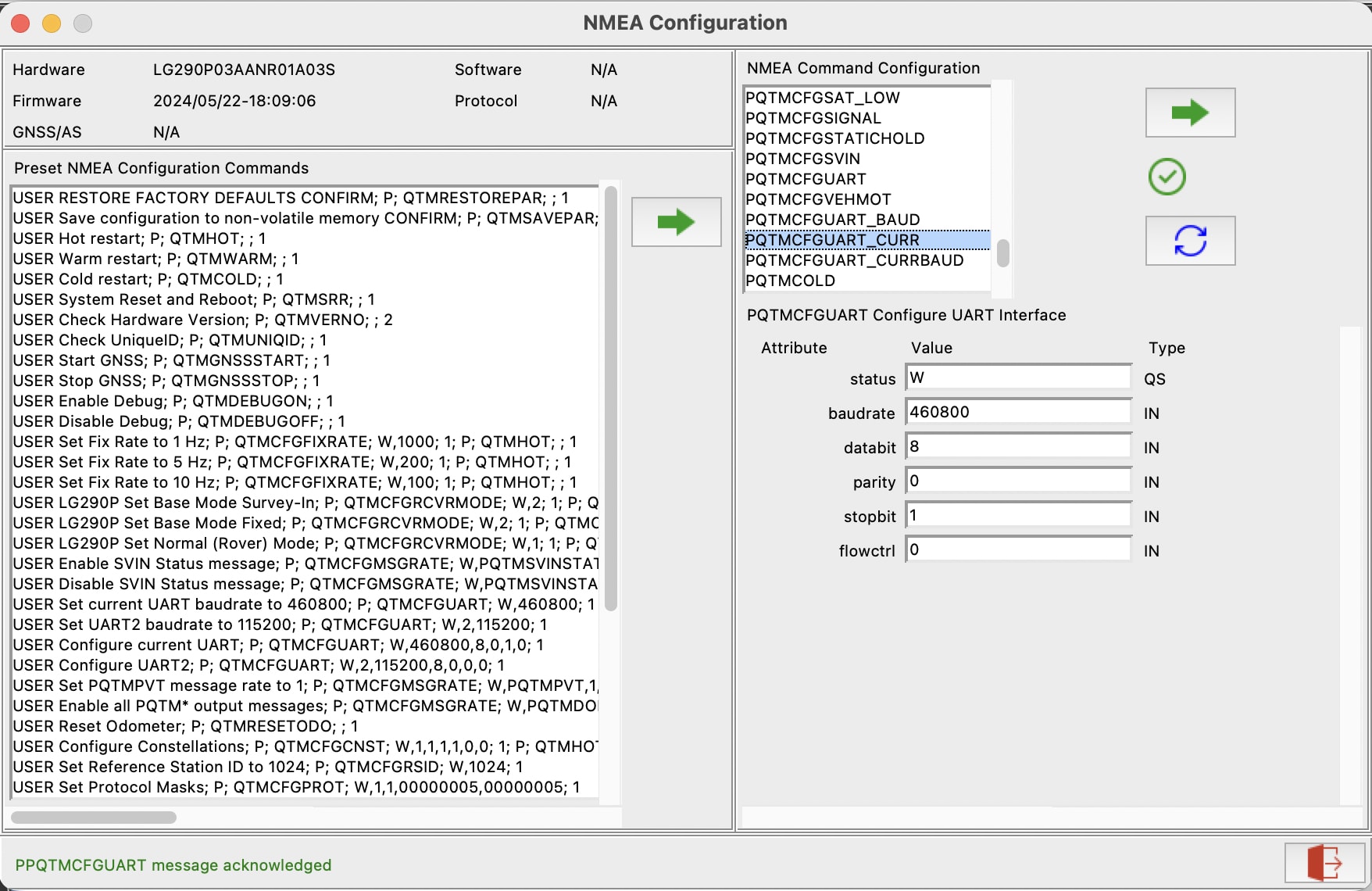The image size is (1372, 891).
Task: Select USER RESTORE FACTORY DEFAULTS CONFIRM preset
Action: (305, 198)
